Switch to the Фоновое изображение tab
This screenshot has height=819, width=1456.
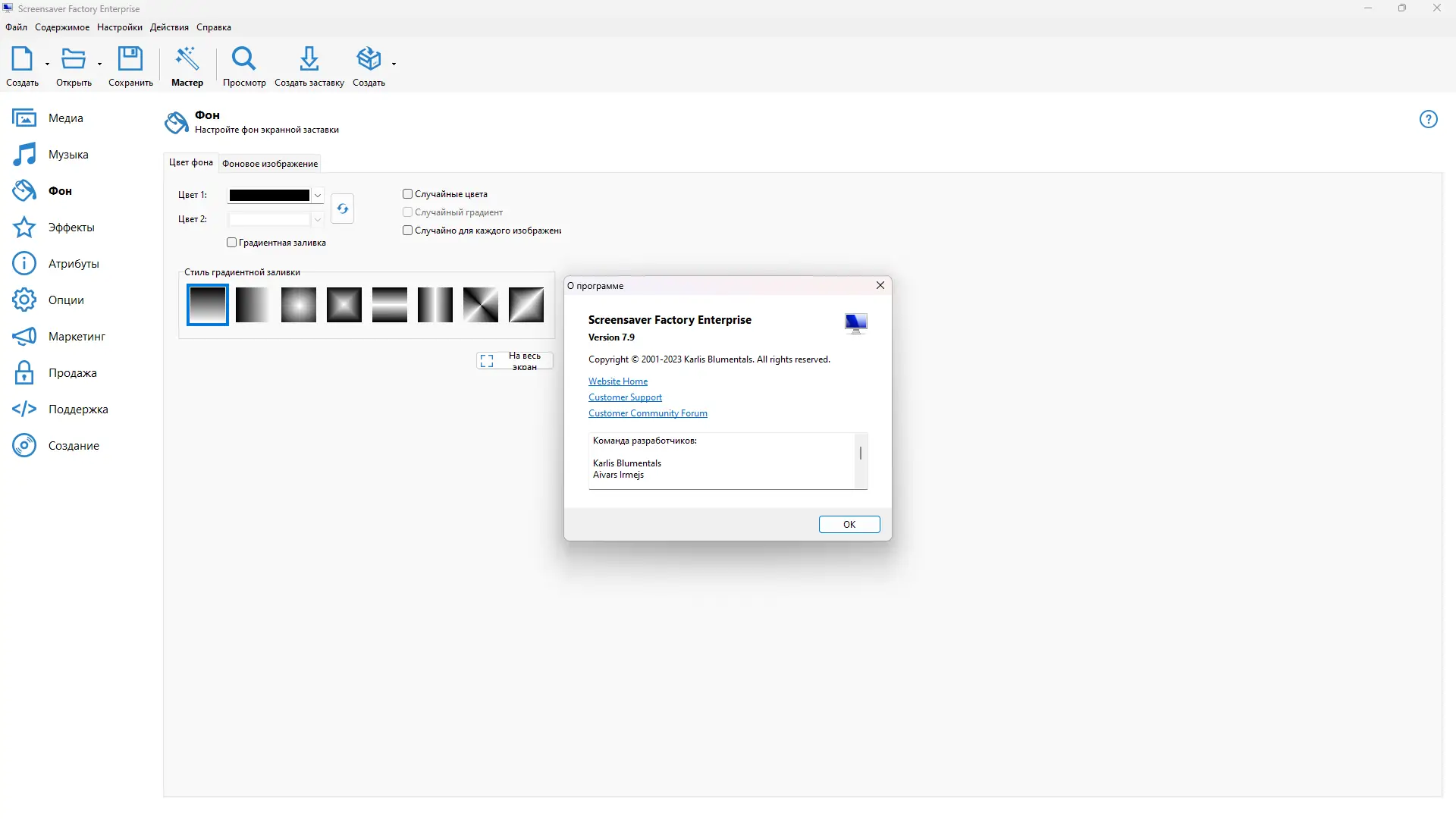click(x=270, y=163)
